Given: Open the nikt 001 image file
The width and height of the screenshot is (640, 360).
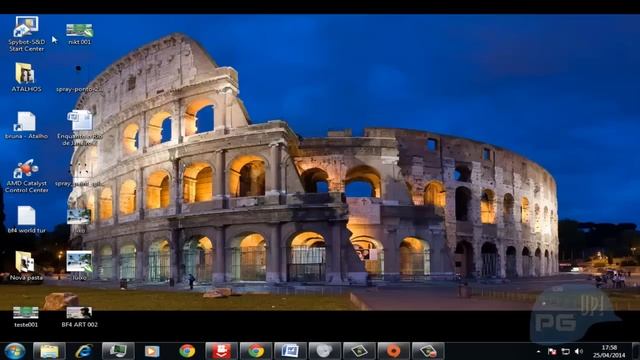Looking at the screenshot, I should pos(80,34).
